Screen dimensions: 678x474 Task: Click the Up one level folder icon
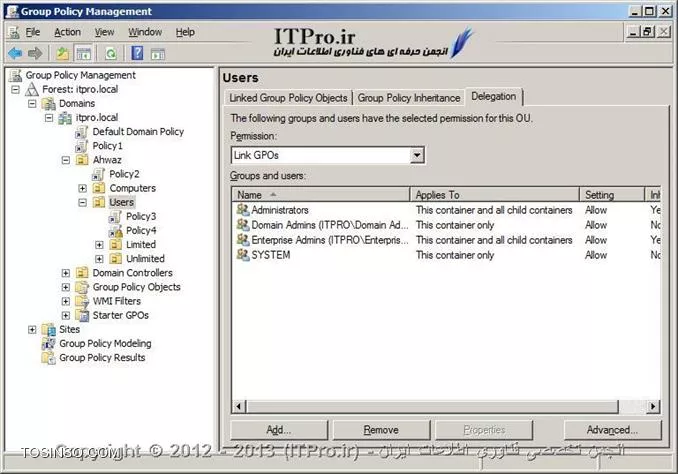(63, 54)
